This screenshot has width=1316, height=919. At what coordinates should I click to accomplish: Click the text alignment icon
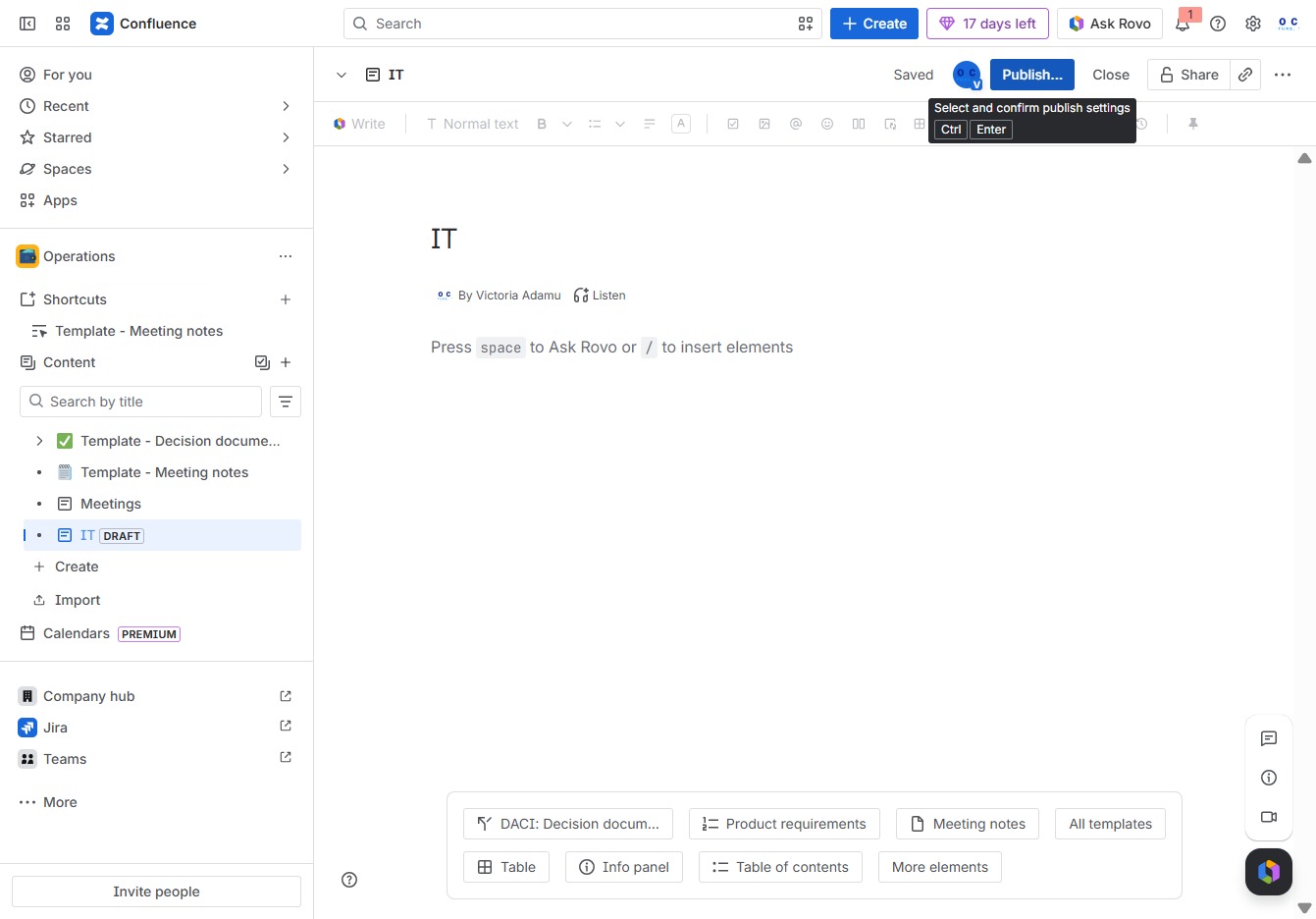(x=650, y=124)
